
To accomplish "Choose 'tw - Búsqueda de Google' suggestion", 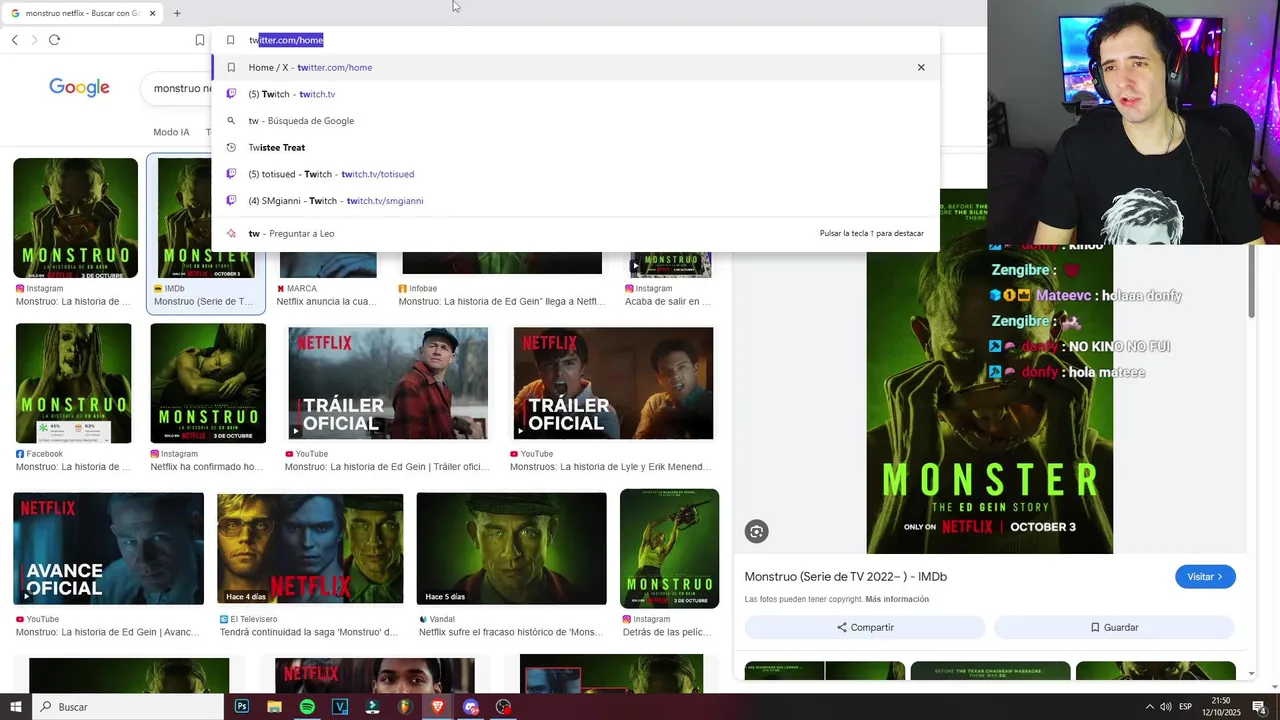I will [x=575, y=121].
